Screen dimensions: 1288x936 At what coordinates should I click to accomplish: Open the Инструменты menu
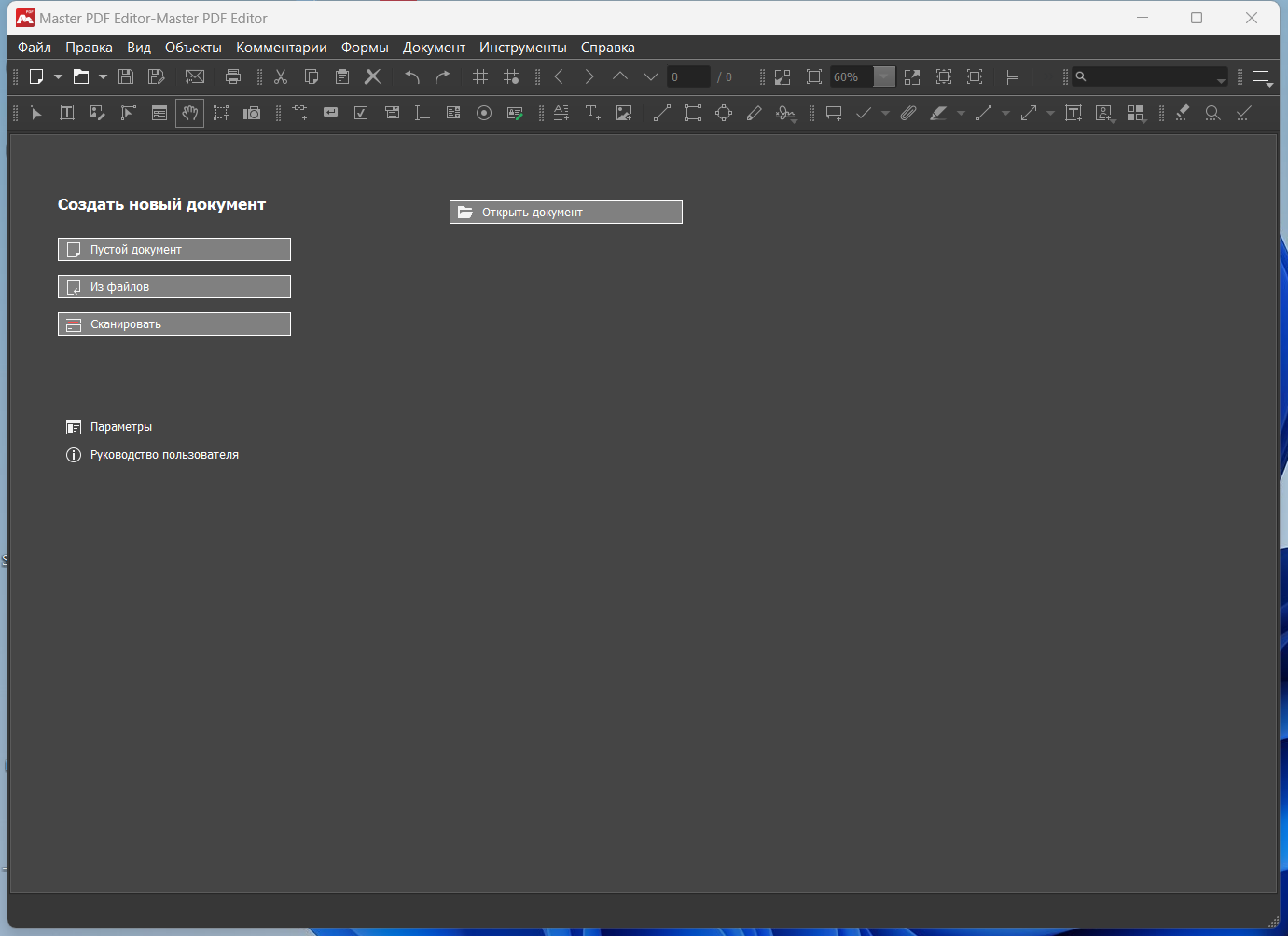coord(522,48)
